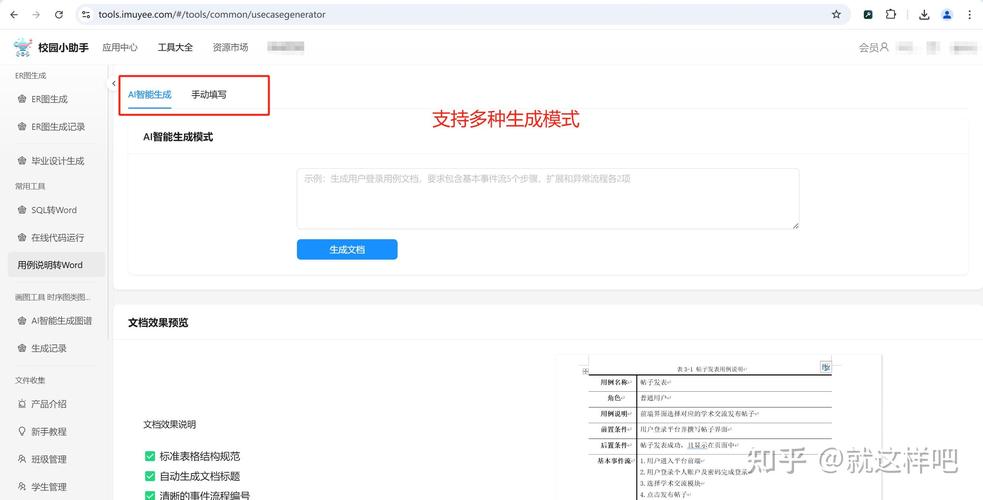The width and height of the screenshot is (983, 500).
Task: Click the 自动生成文档标题 checkmark
Action: [x=150, y=476]
